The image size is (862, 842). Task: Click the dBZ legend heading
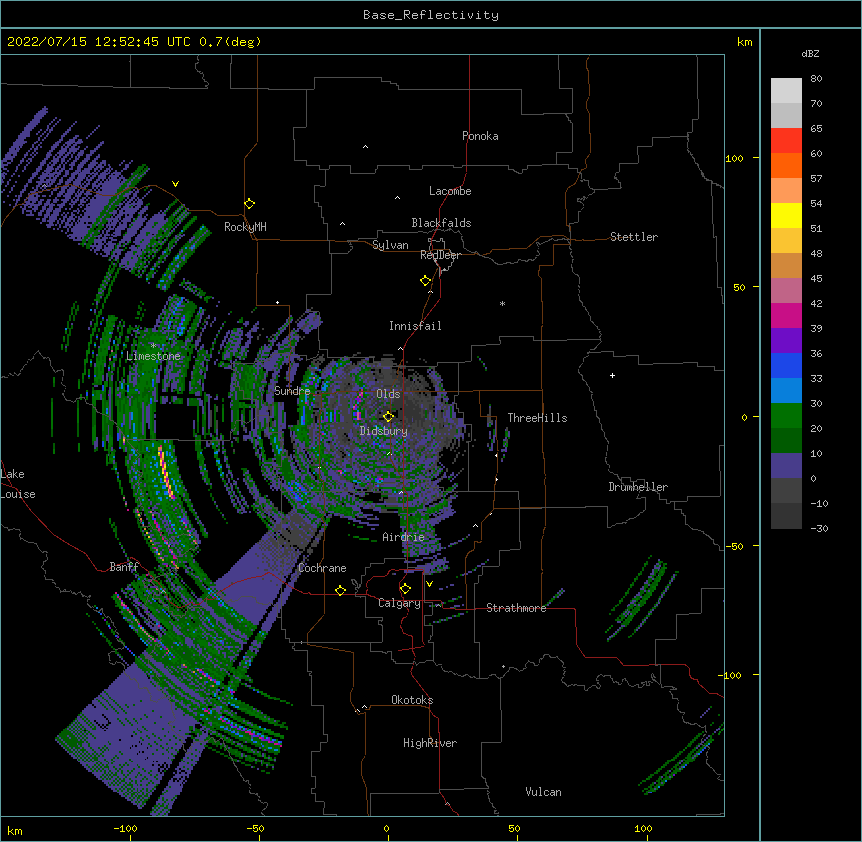[810, 53]
